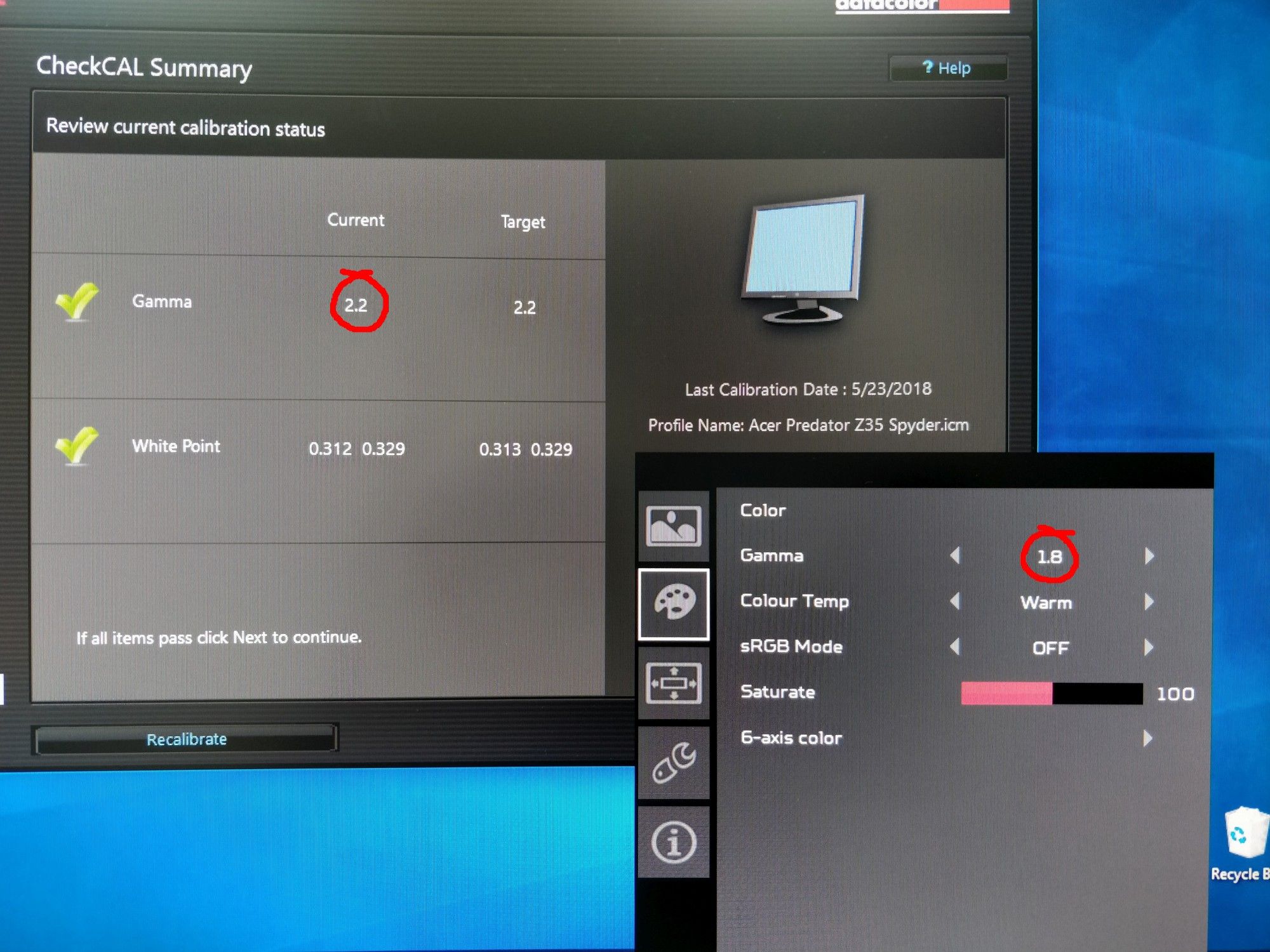
Task: Click the OSD Gamma value 1.8
Action: 1049,557
